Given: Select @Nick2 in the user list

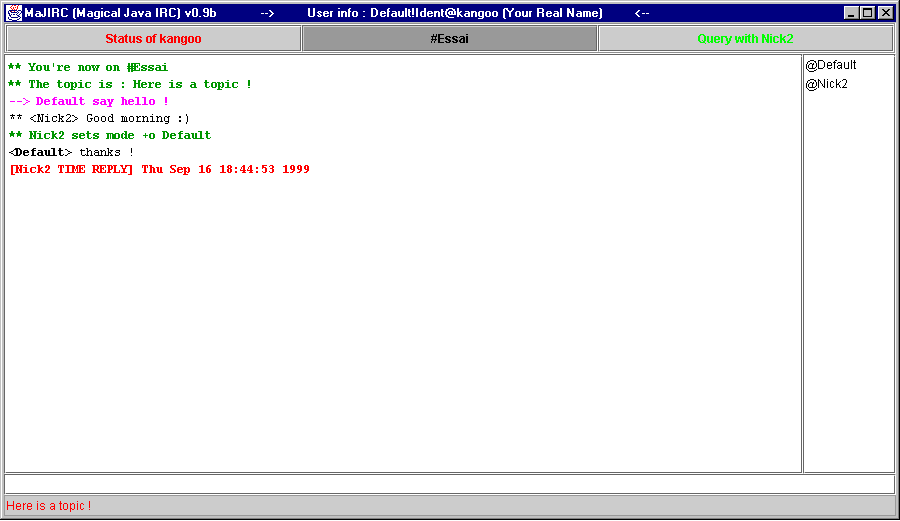Looking at the screenshot, I should tap(827, 84).
